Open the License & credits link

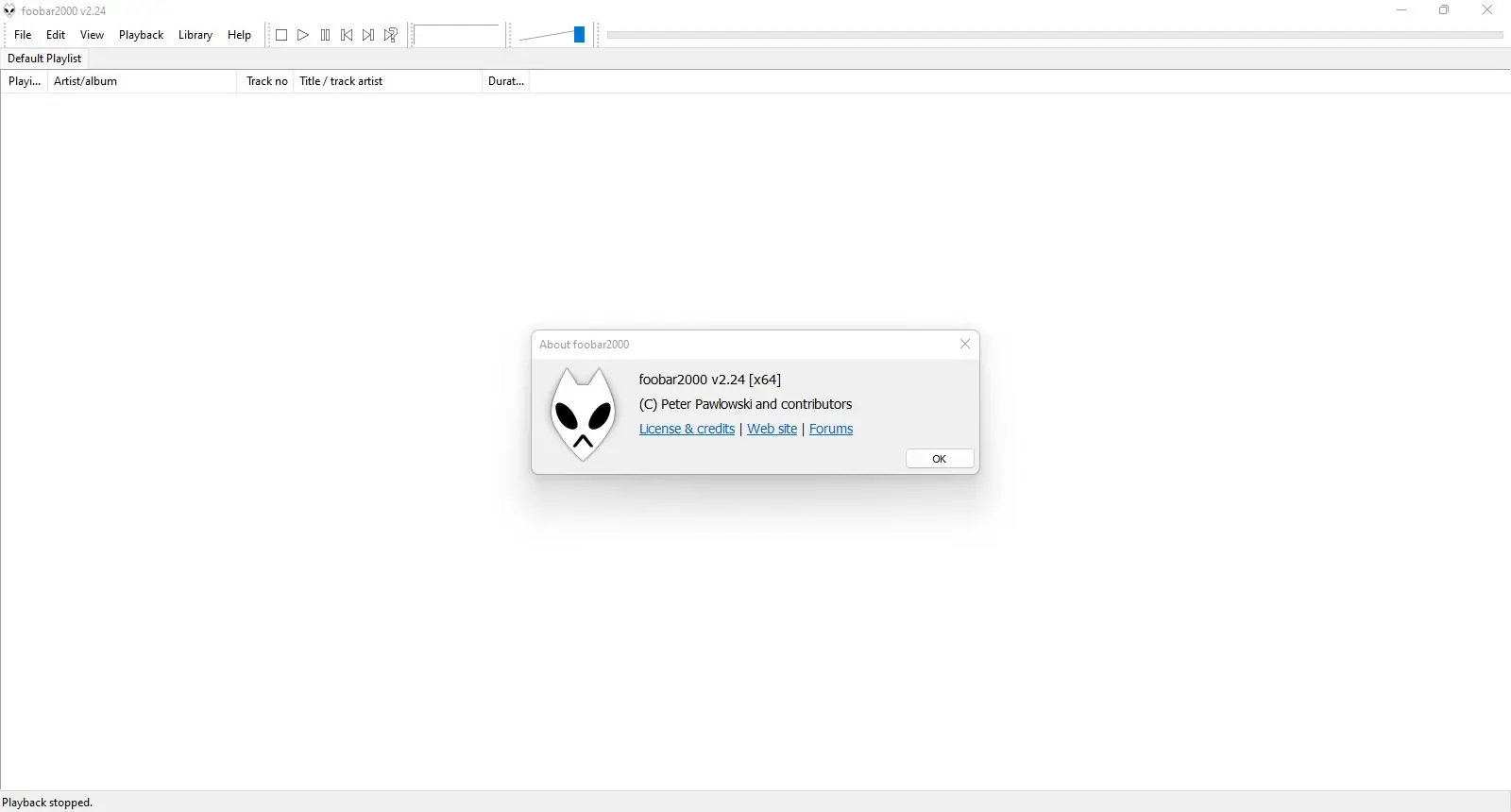[687, 429]
